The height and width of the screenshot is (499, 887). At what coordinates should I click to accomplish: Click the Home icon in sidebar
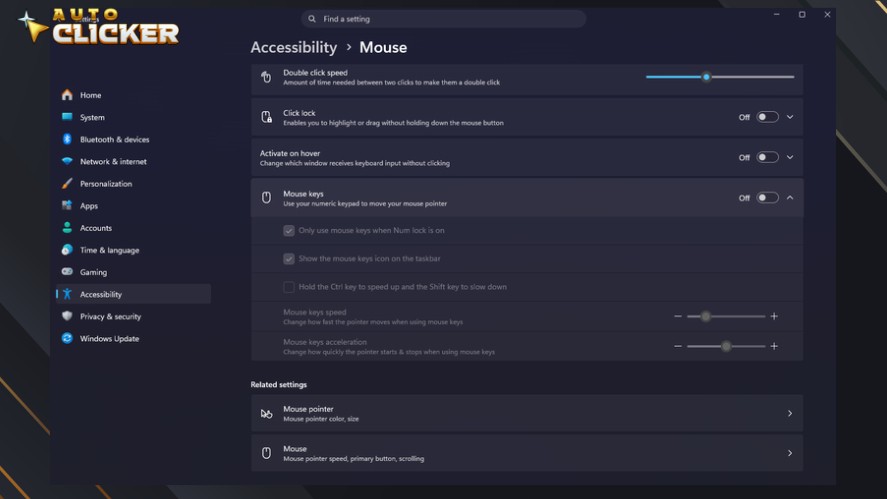point(67,95)
